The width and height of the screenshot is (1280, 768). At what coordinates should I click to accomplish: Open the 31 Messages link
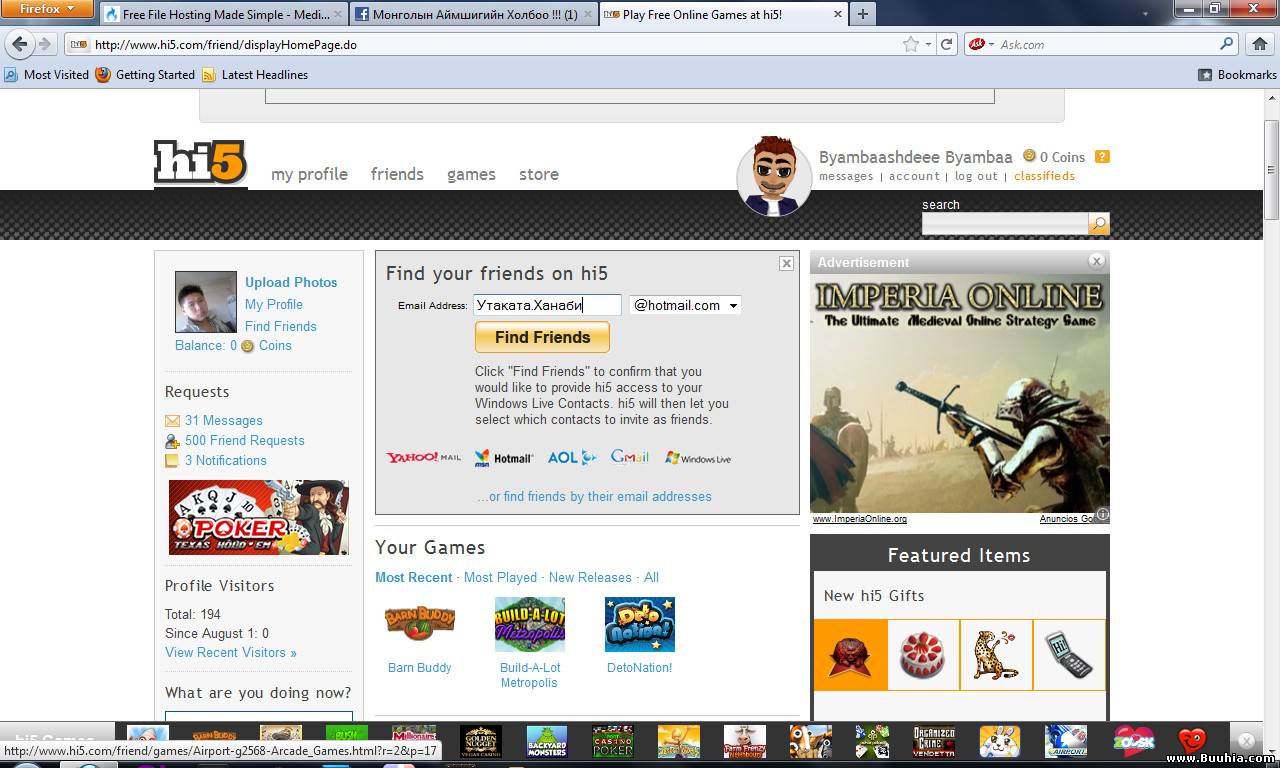pyautogui.click(x=223, y=421)
